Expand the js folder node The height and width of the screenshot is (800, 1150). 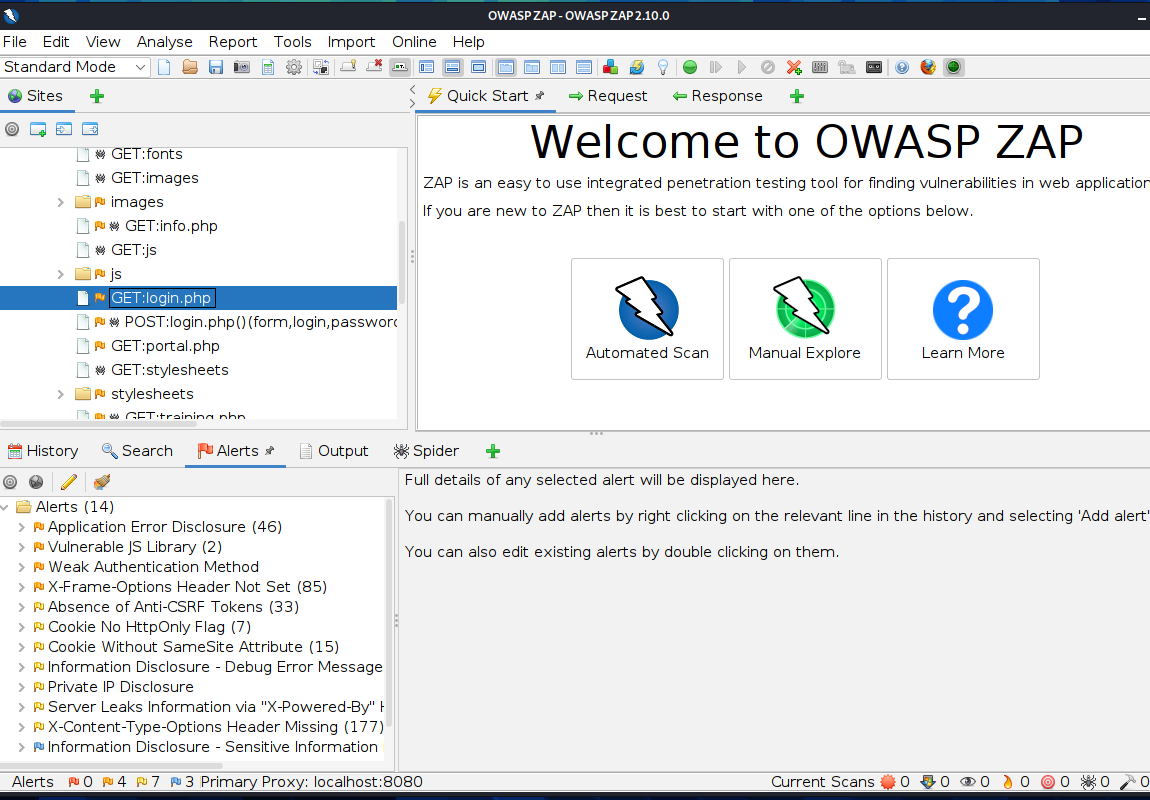(61, 274)
